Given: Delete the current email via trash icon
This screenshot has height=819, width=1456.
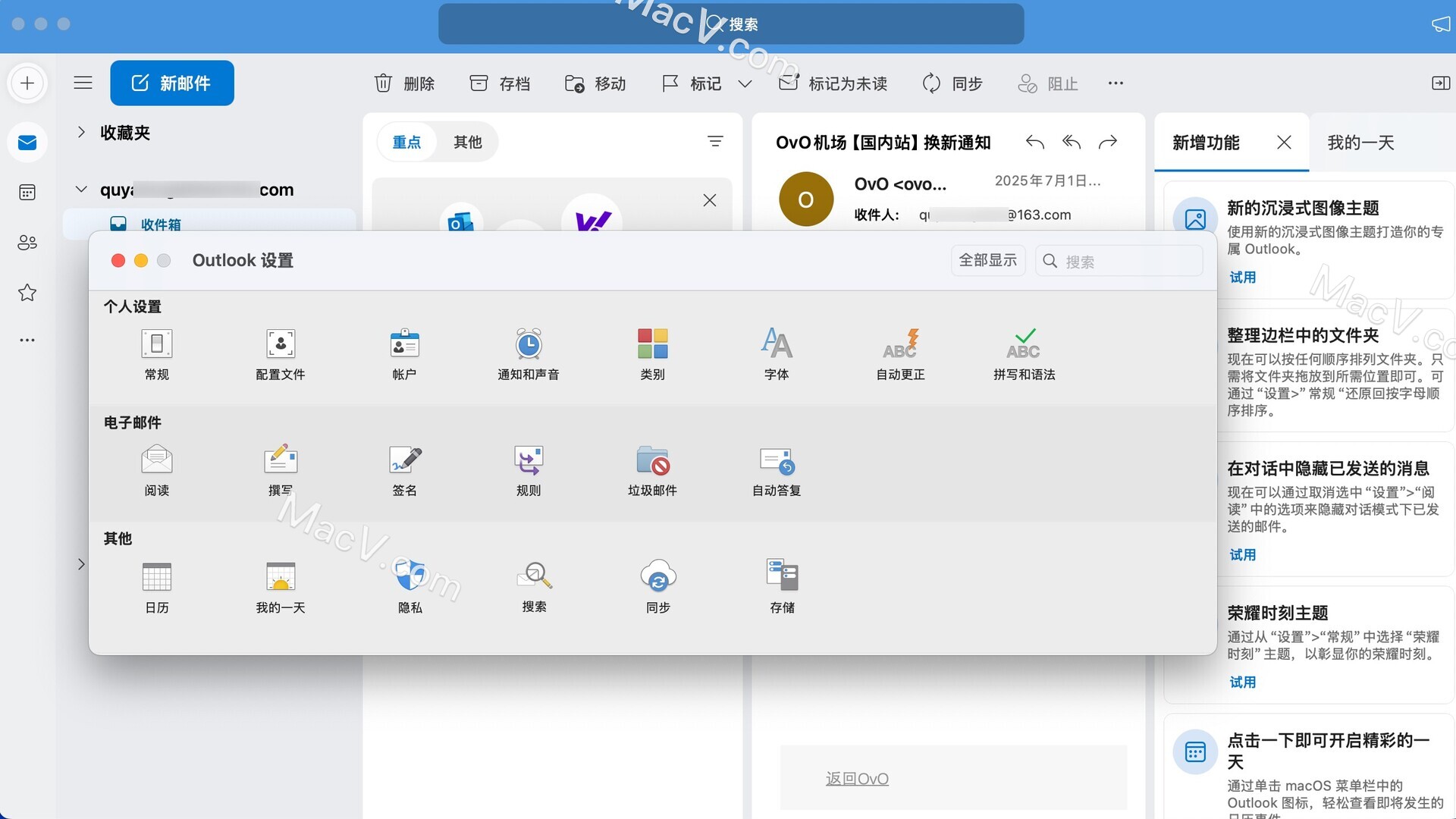Looking at the screenshot, I should [404, 83].
